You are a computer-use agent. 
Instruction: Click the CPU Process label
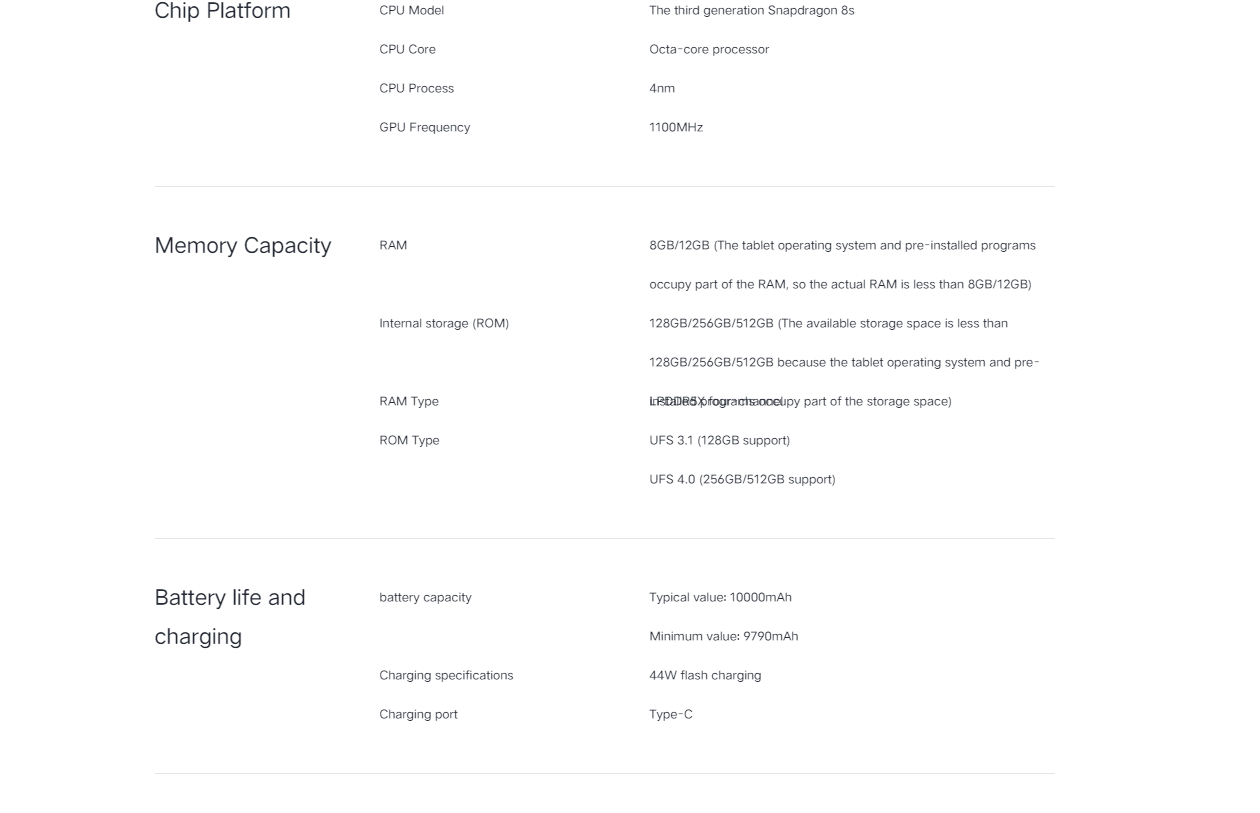(416, 88)
